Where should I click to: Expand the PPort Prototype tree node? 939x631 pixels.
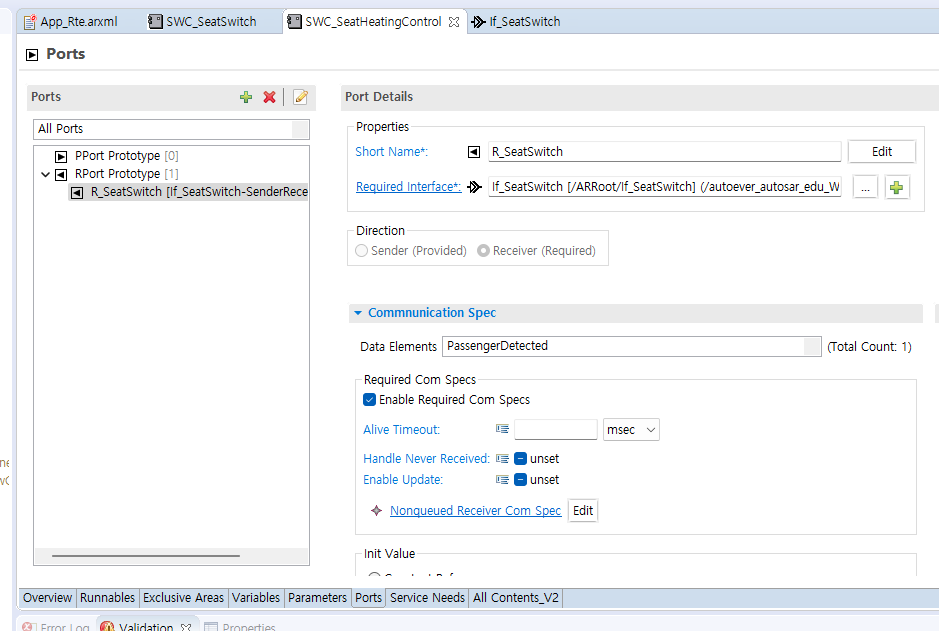point(57,155)
